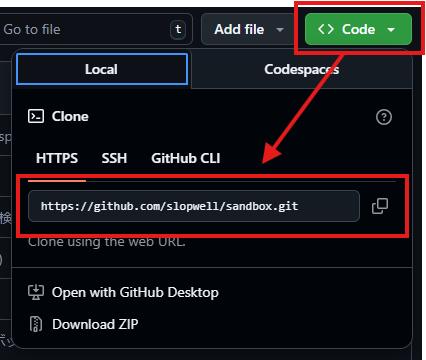Open the clone help question mark icon
426x360 pixels.
coord(384,117)
